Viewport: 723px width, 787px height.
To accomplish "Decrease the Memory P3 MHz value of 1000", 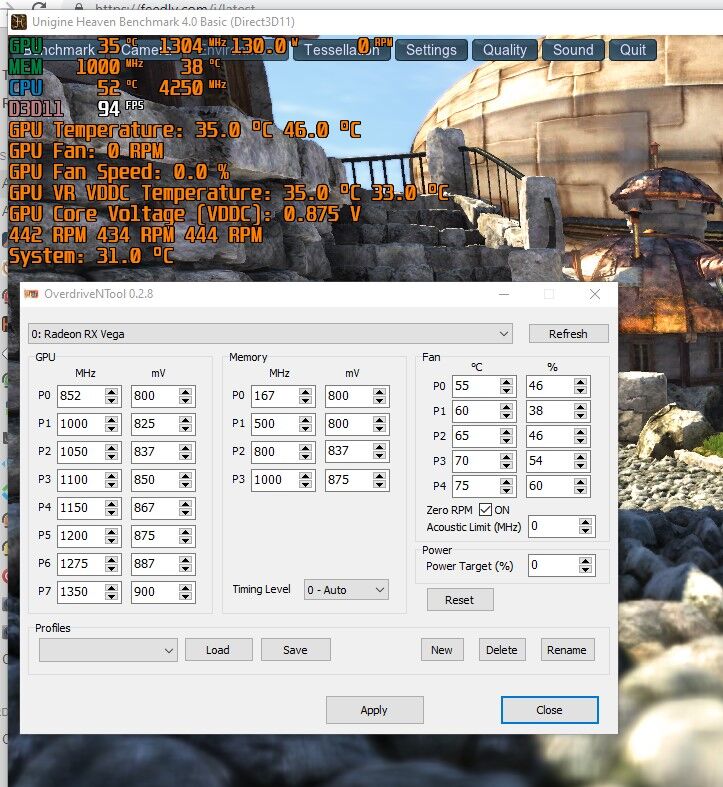I will tap(305, 484).
